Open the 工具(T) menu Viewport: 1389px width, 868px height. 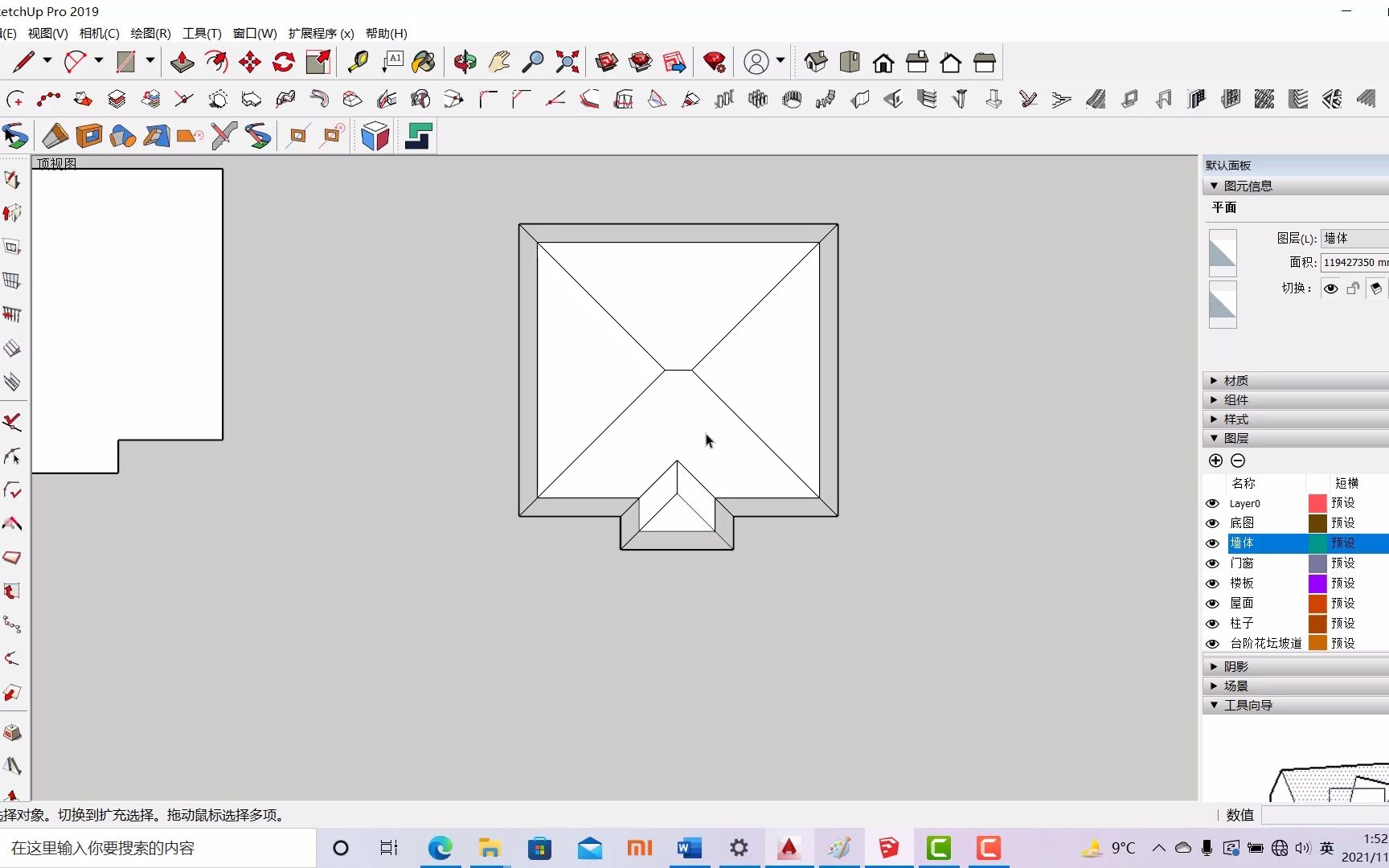(202, 33)
